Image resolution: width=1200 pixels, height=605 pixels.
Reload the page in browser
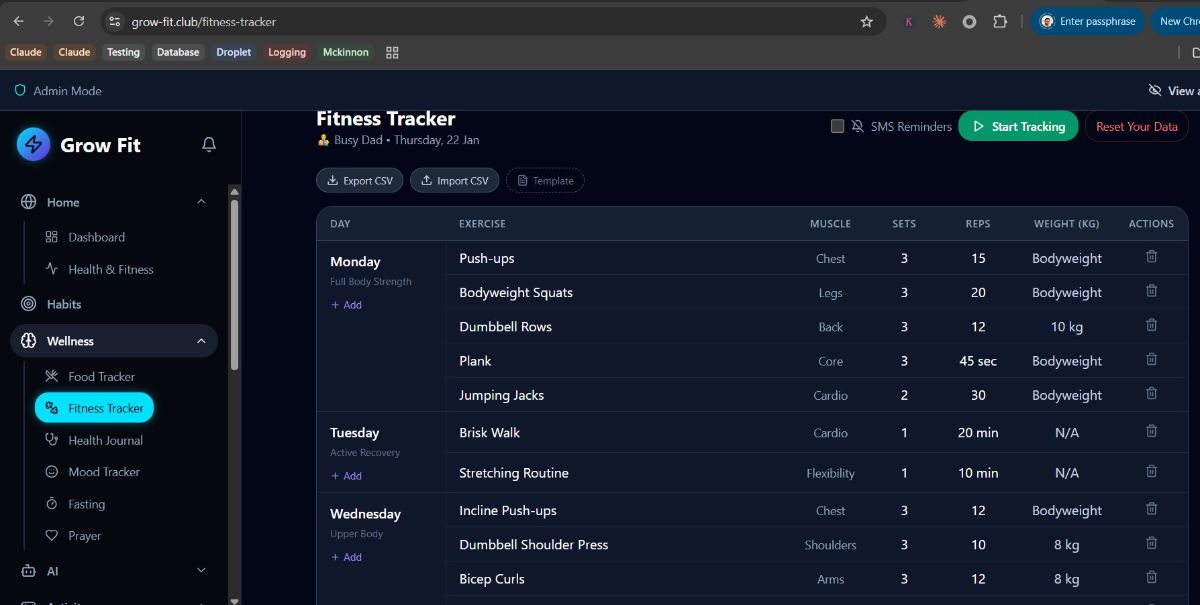79,21
